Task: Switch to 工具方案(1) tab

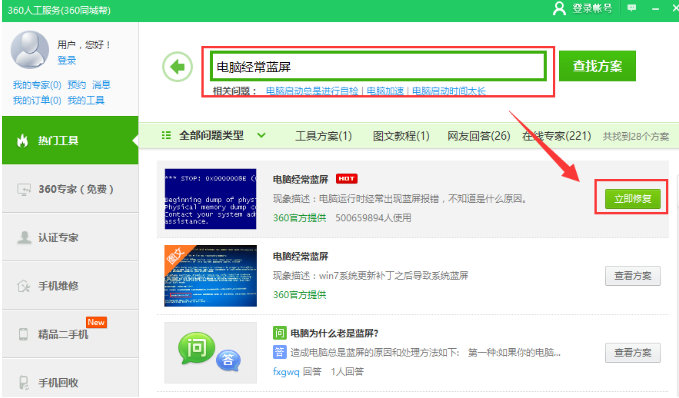Action: 323,136
